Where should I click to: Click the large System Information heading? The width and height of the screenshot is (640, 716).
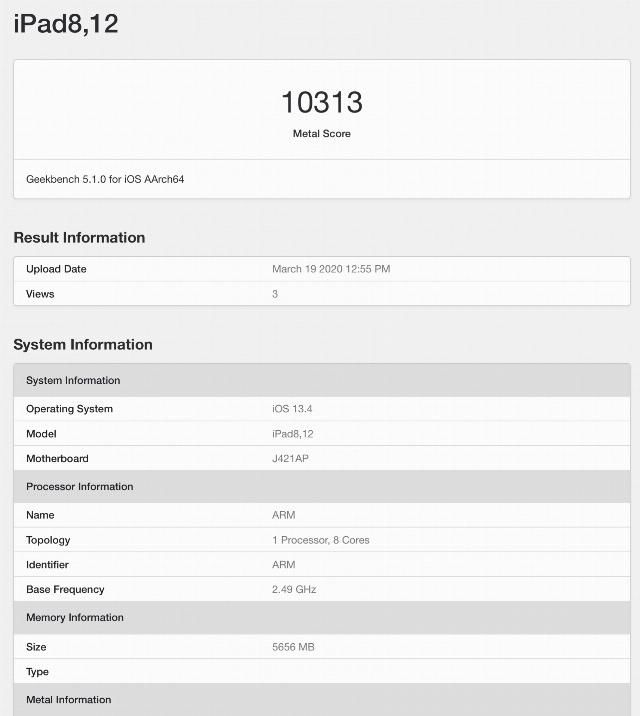coord(83,344)
